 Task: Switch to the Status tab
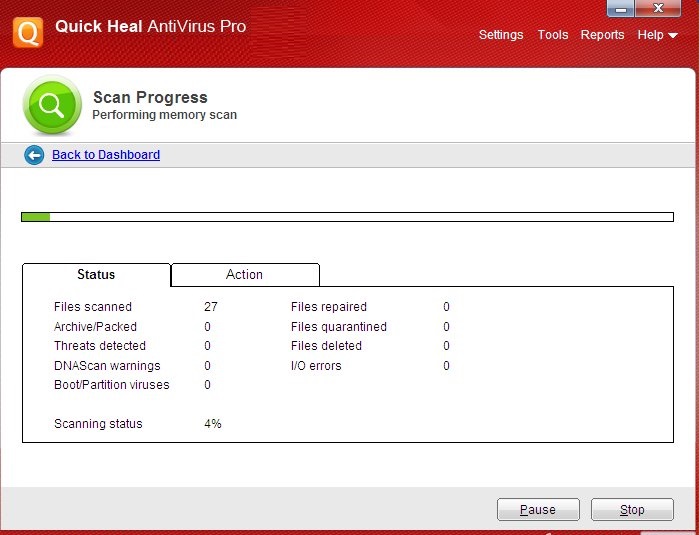(96, 275)
